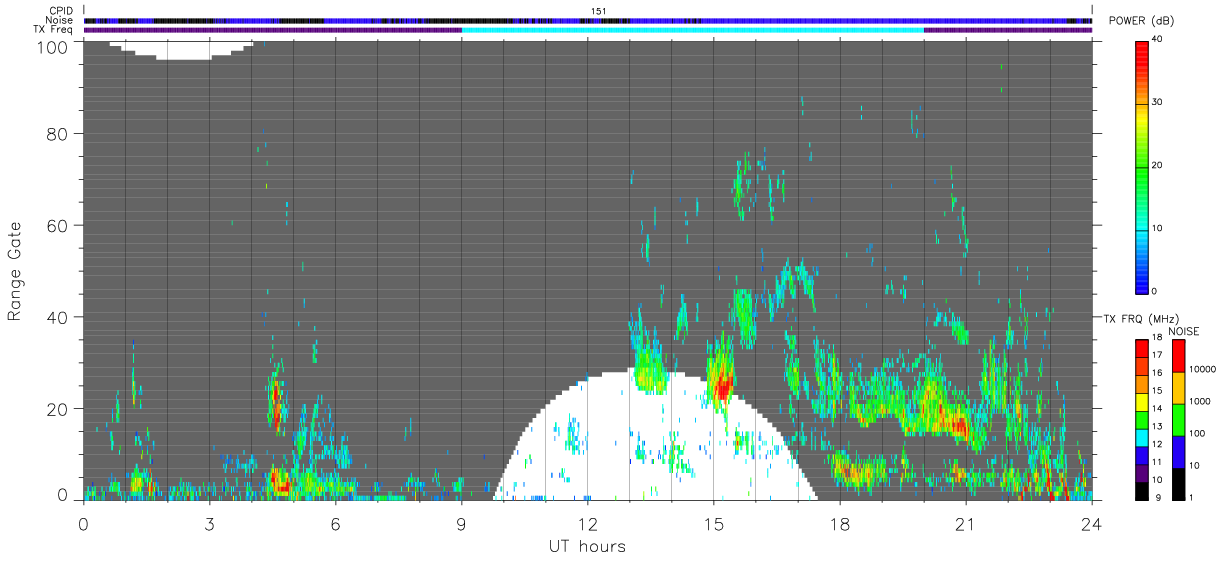The height and width of the screenshot is (567, 1228).
Task: Click the 12 label on the TX FRQ legend
Action: click(x=1155, y=444)
